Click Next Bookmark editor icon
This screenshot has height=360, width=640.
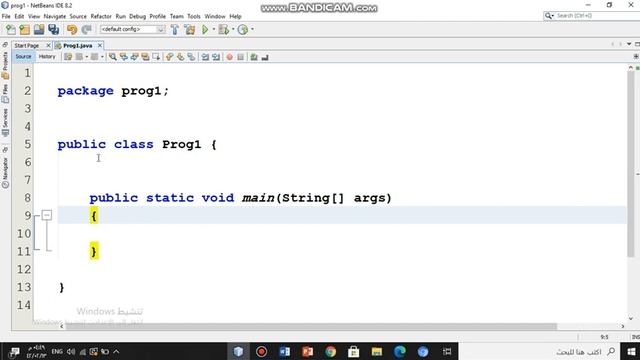180,57
